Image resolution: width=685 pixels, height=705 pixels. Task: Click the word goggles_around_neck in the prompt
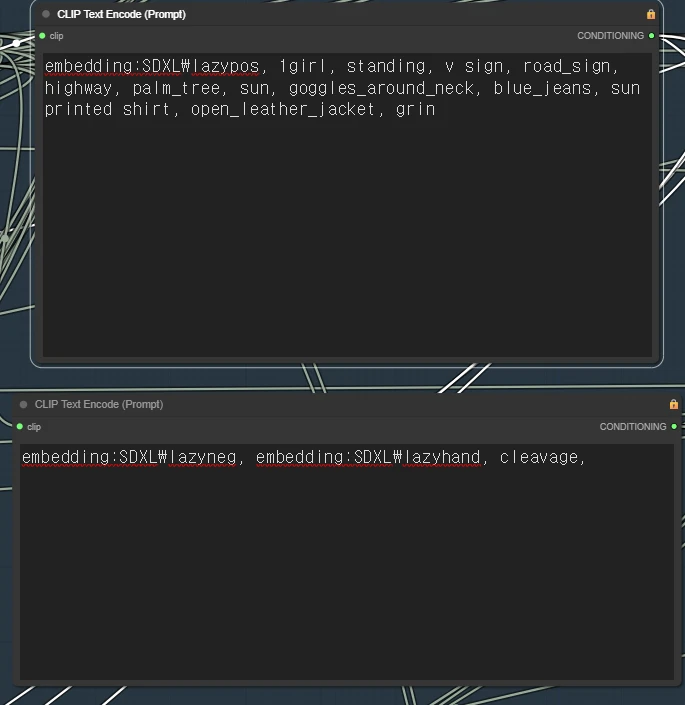pos(381,88)
